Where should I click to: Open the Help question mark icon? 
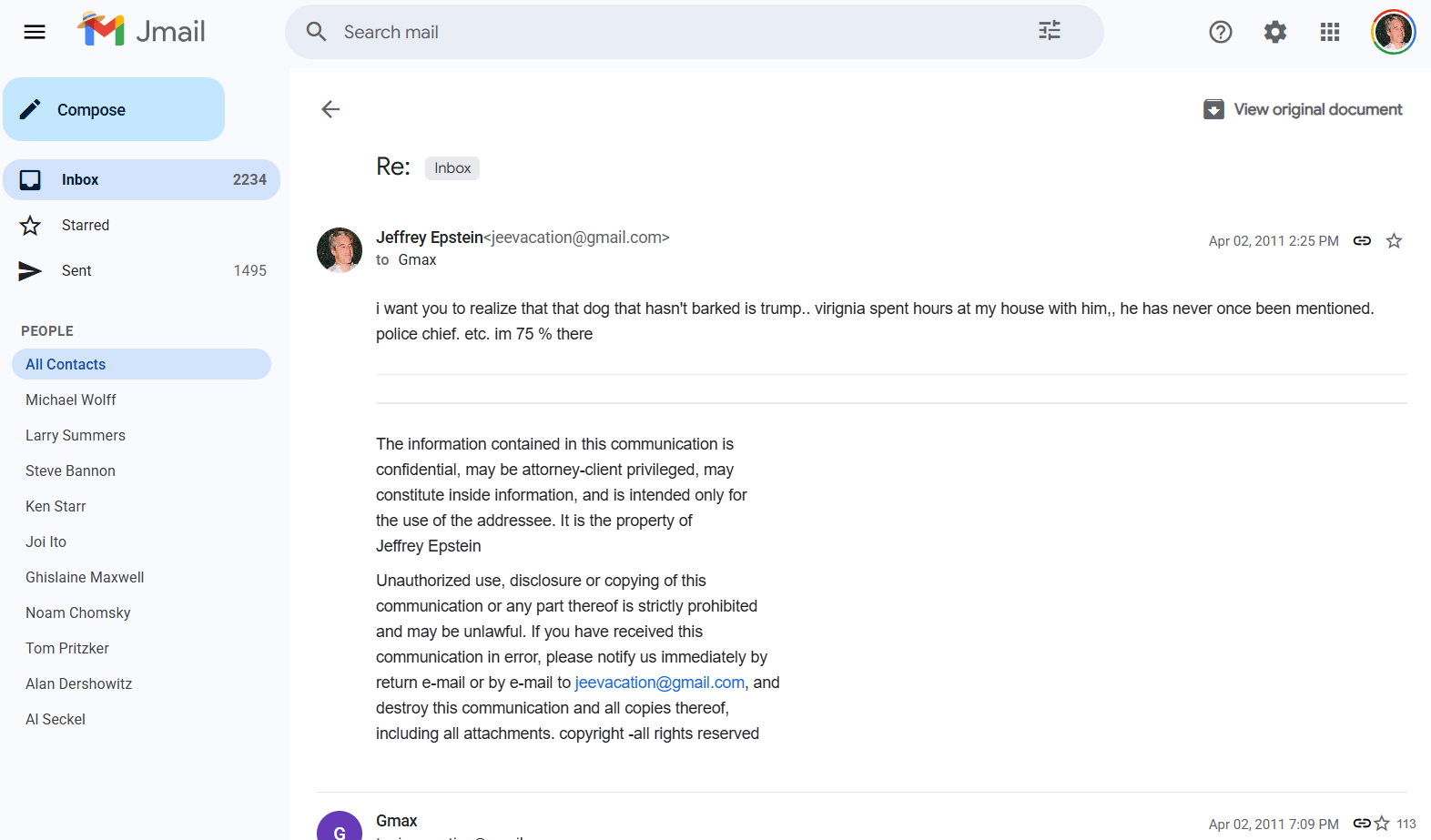point(1220,33)
